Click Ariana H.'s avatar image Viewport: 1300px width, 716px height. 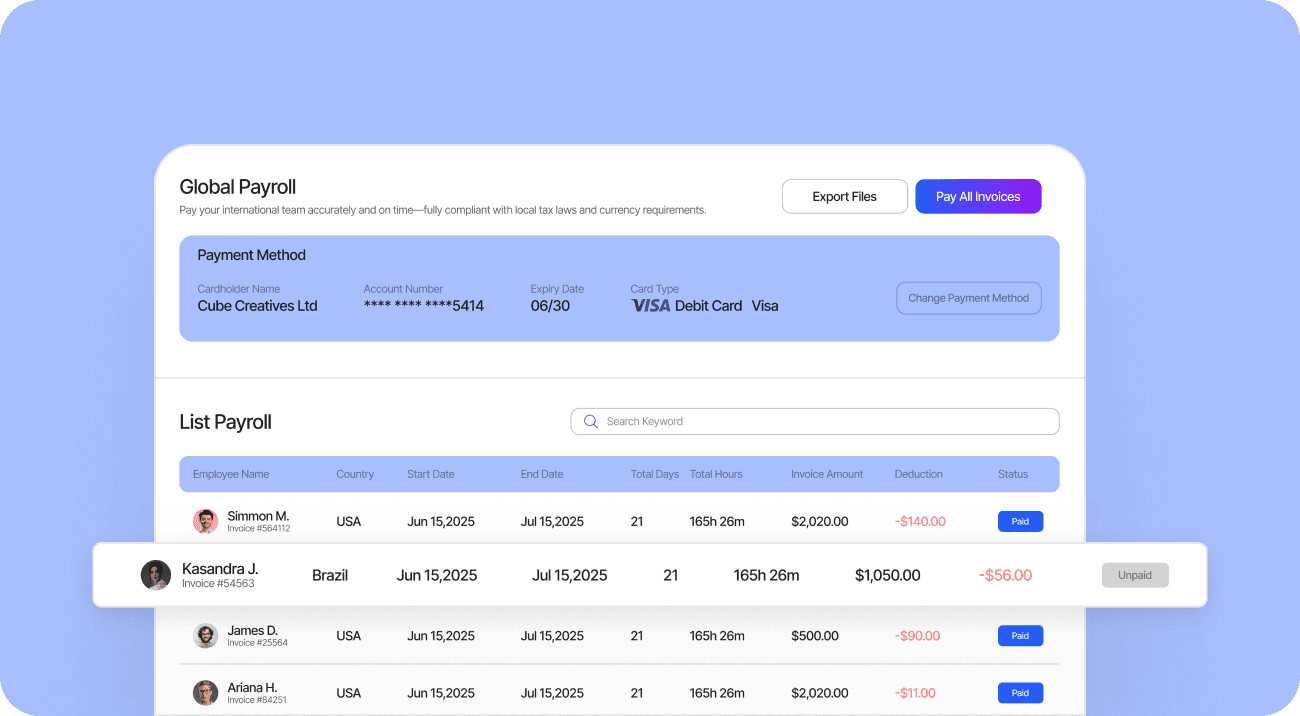click(x=205, y=693)
